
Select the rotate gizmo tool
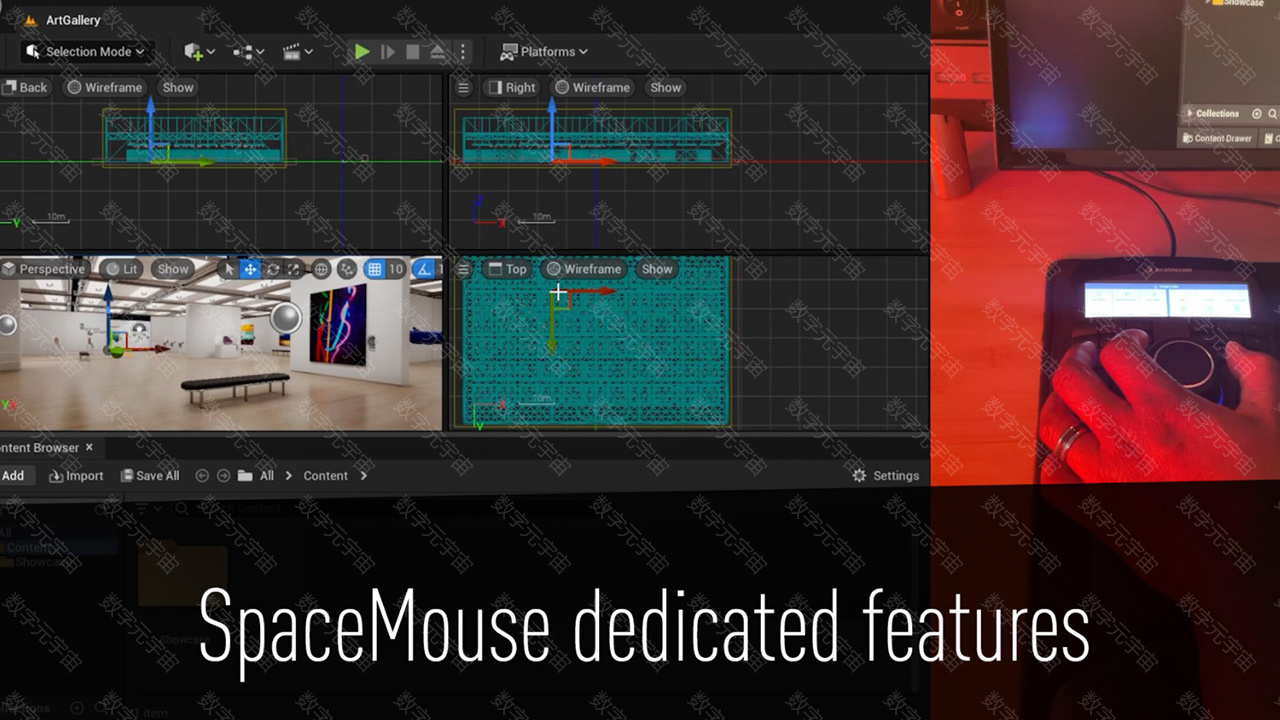coord(272,269)
